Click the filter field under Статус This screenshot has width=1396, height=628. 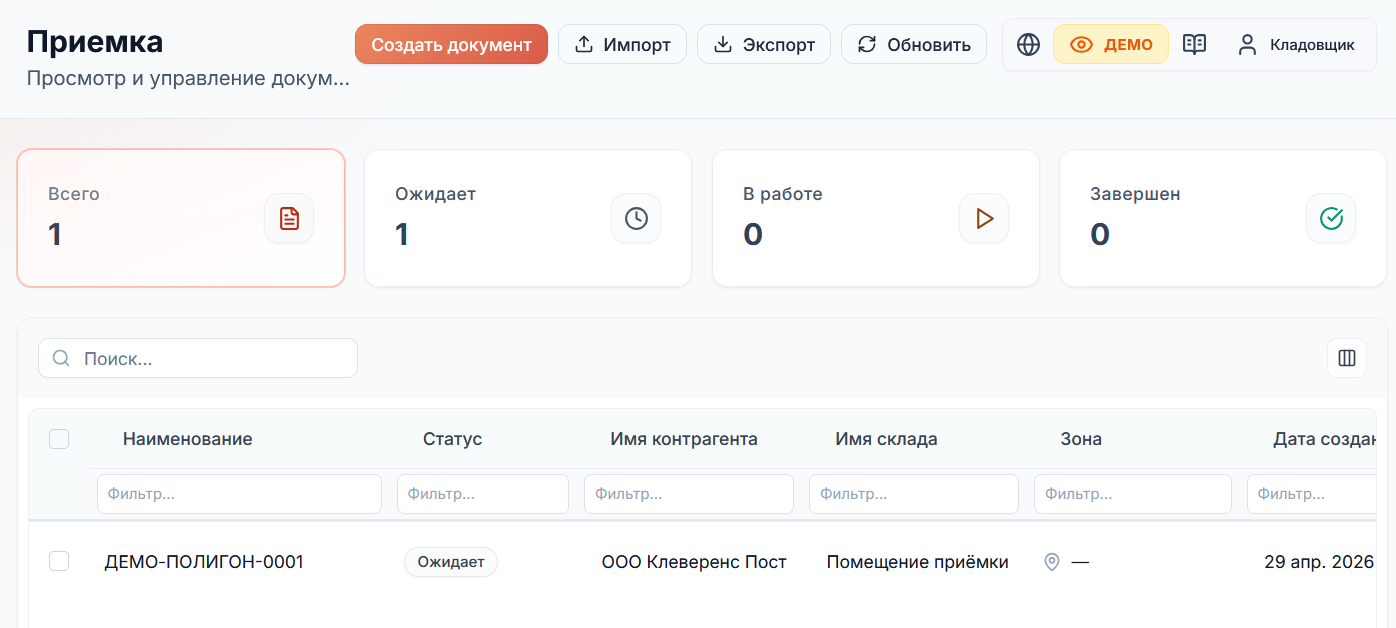click(x=483, y=494)
